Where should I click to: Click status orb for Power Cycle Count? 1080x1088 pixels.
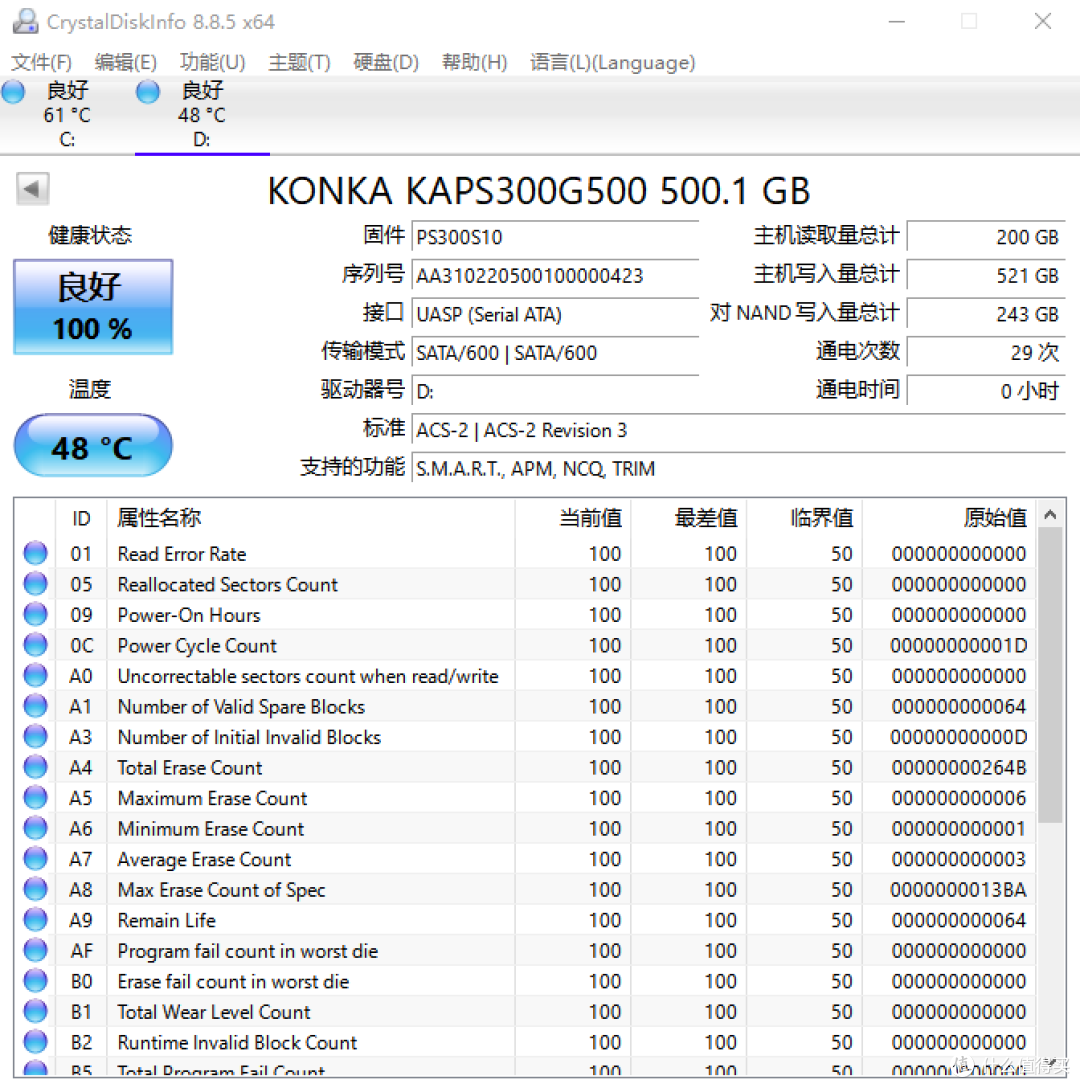(x=35, y=645)
